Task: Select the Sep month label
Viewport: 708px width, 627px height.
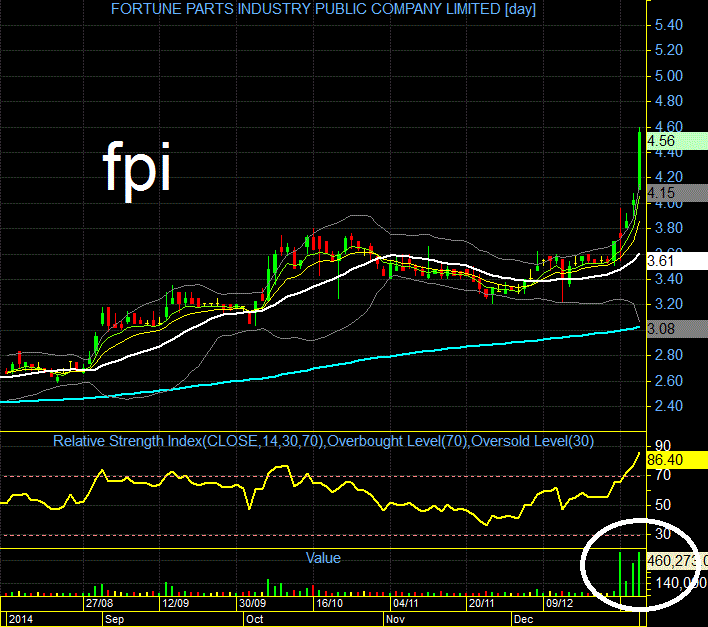Action: 114,619
